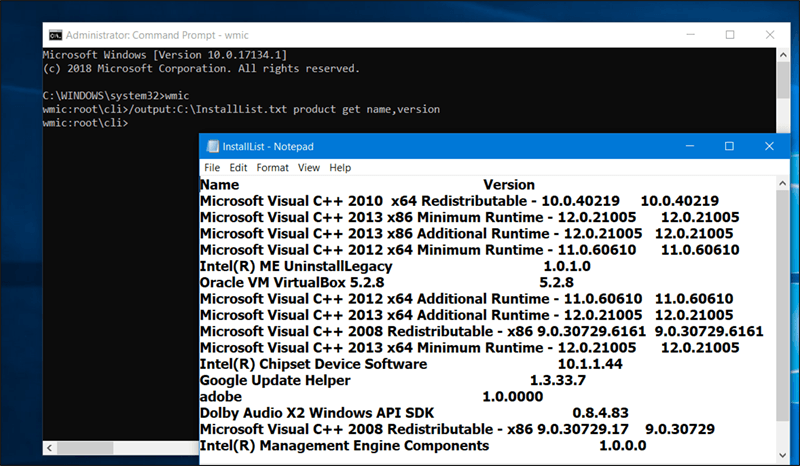Click the 'Name' column header text
Screen dimensions: 800x466
tap(219, 185)
